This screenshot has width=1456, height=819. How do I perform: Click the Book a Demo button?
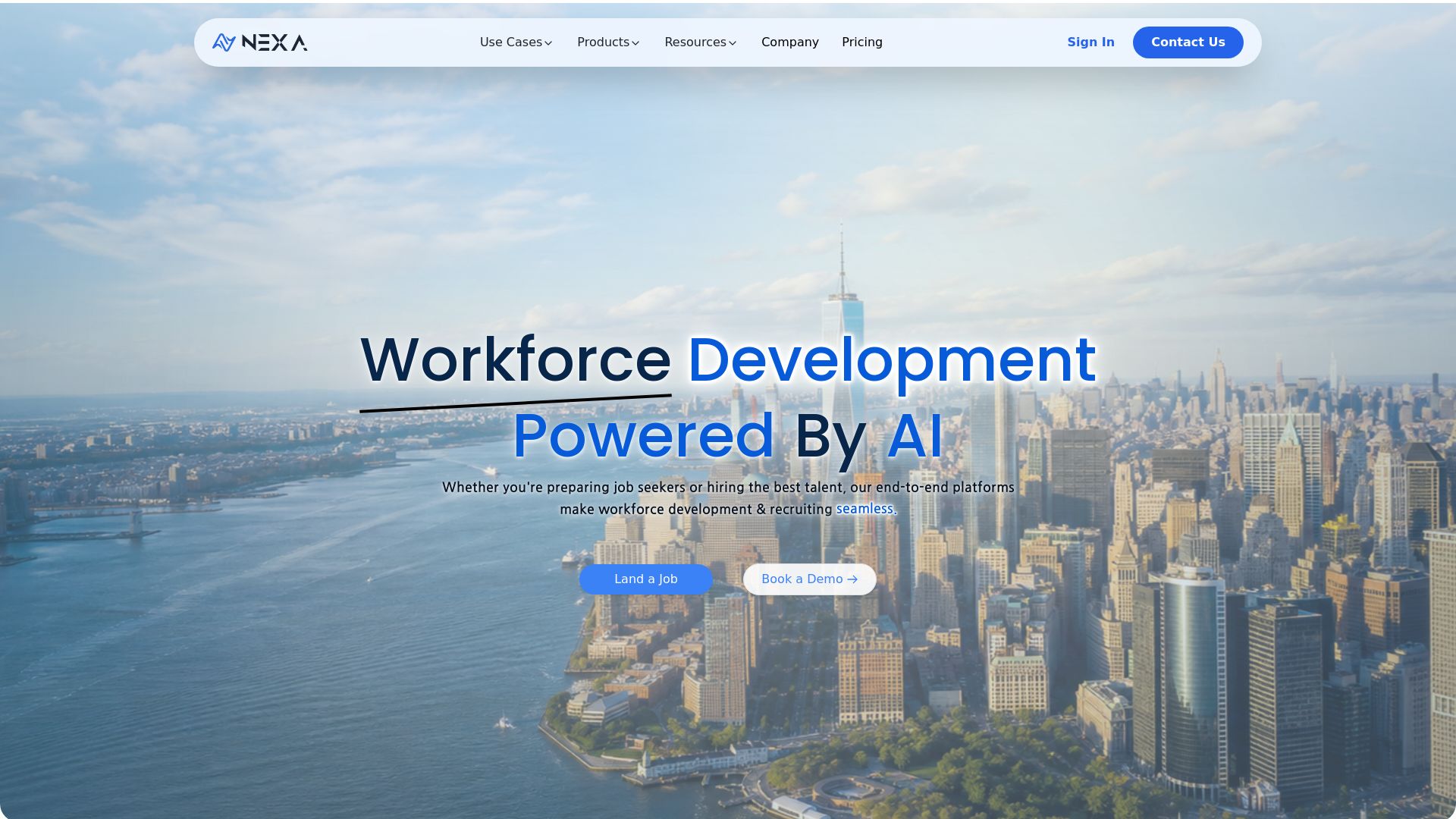point(810,579)
